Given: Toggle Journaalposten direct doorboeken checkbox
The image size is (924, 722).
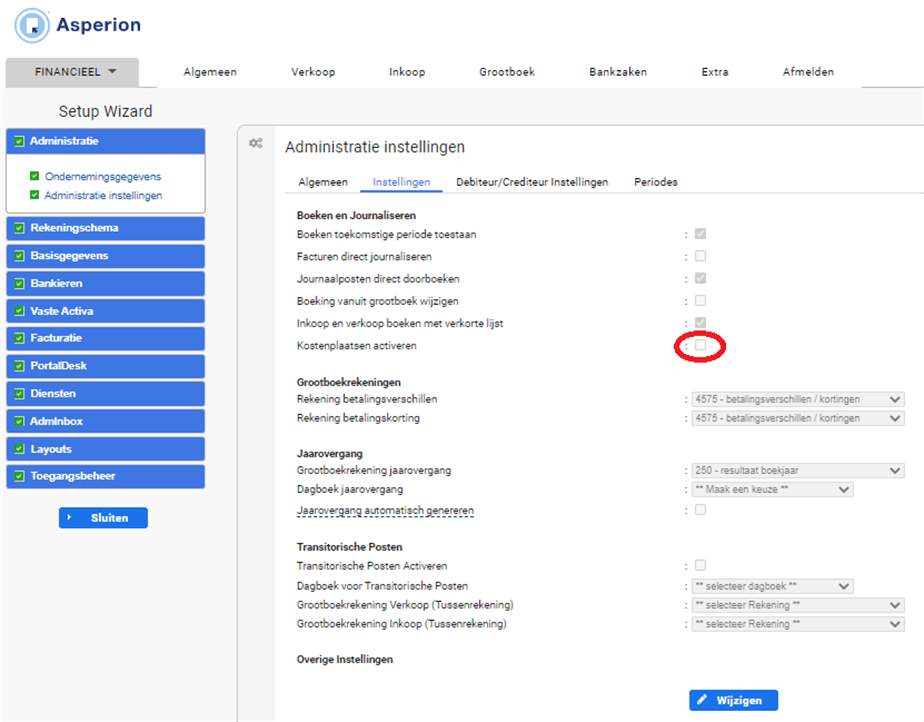Looking at the screenshot, I should [x=700, y=278].
